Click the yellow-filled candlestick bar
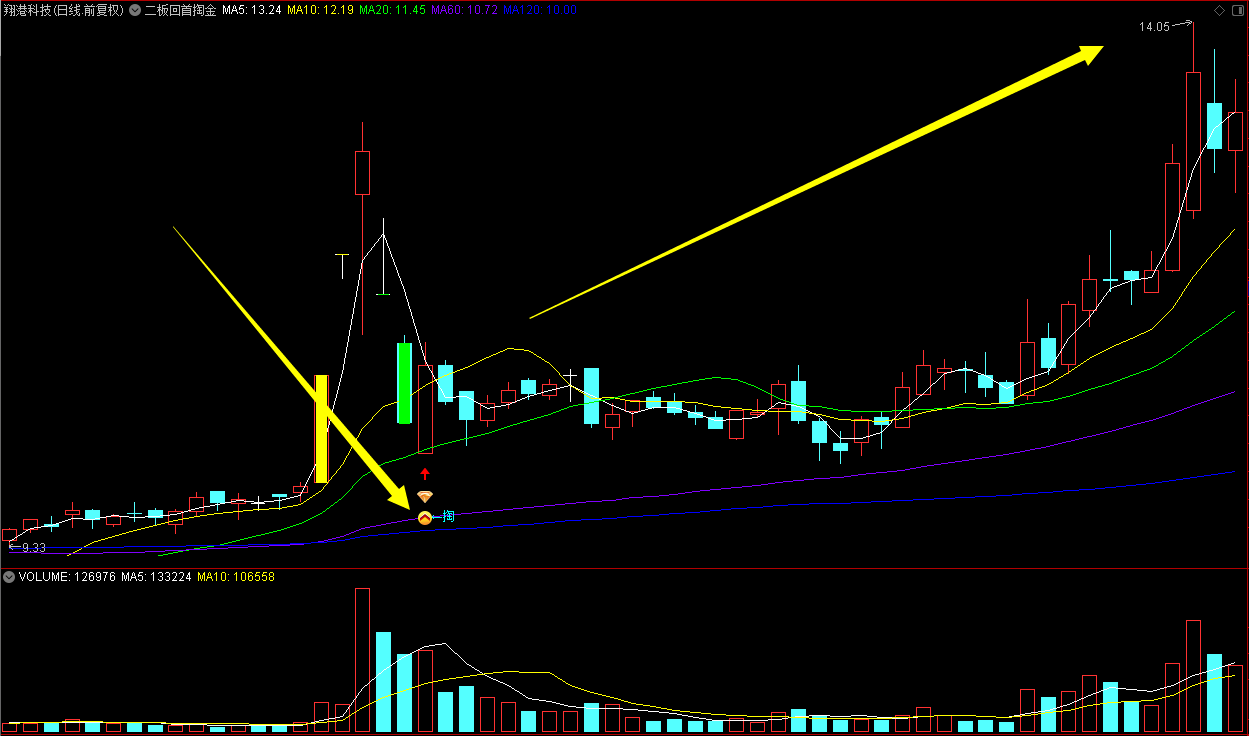1249x736 pixels. [x=321, y=429]
